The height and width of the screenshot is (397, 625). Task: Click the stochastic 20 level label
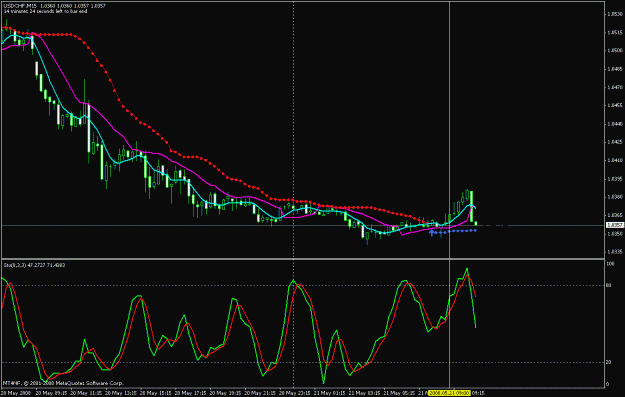[608, 362]
